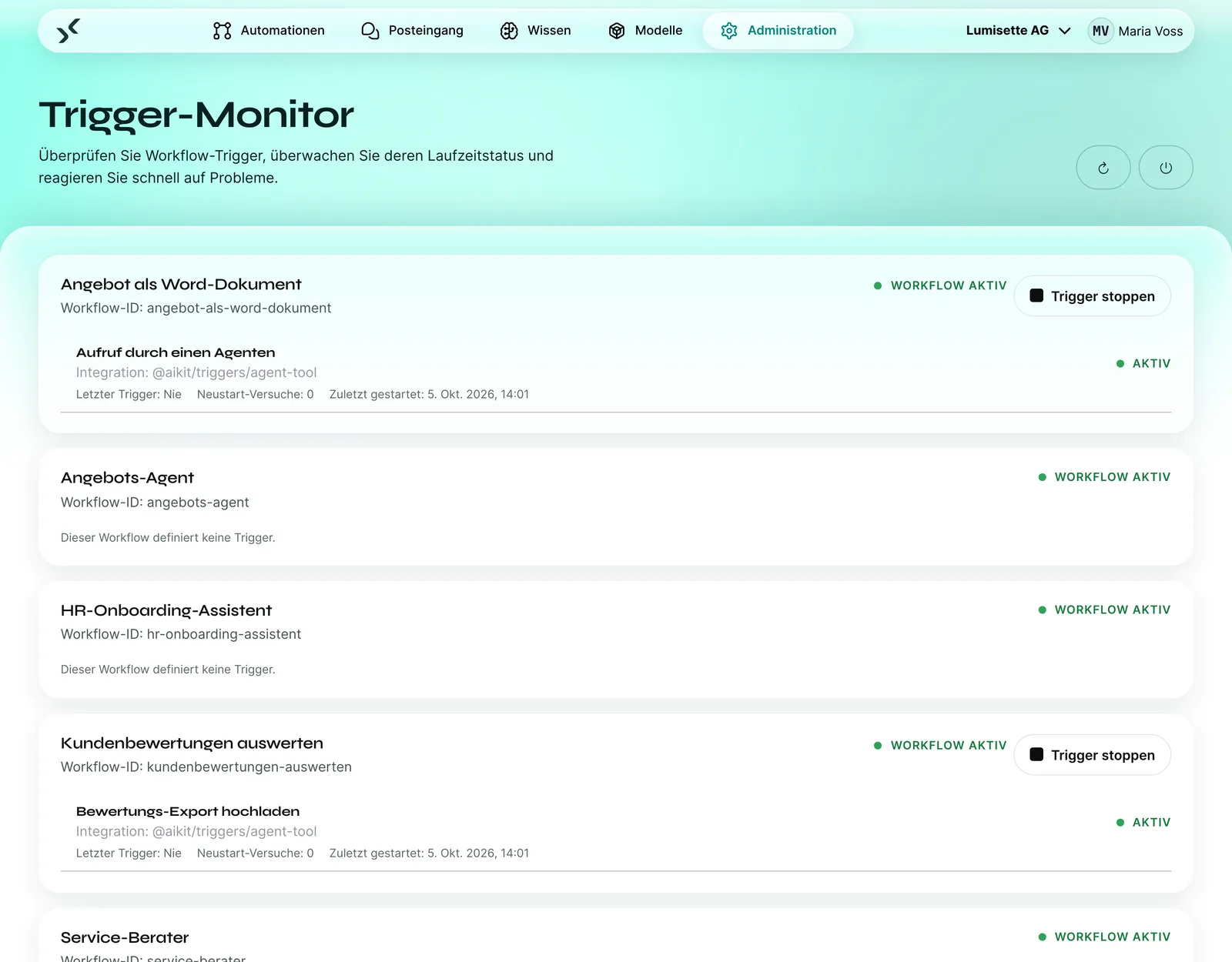
Task: Click stop square icon for Kundenbewertungen auswerten
Action: [x=1036, y=754]
